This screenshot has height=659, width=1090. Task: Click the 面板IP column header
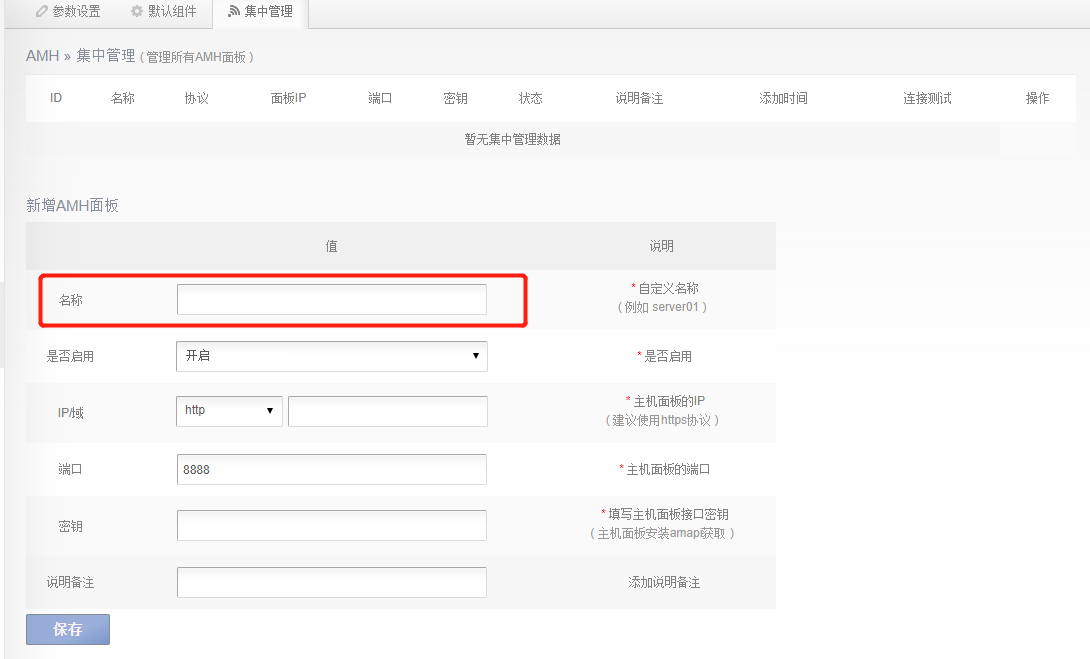[x=288, y=98]
